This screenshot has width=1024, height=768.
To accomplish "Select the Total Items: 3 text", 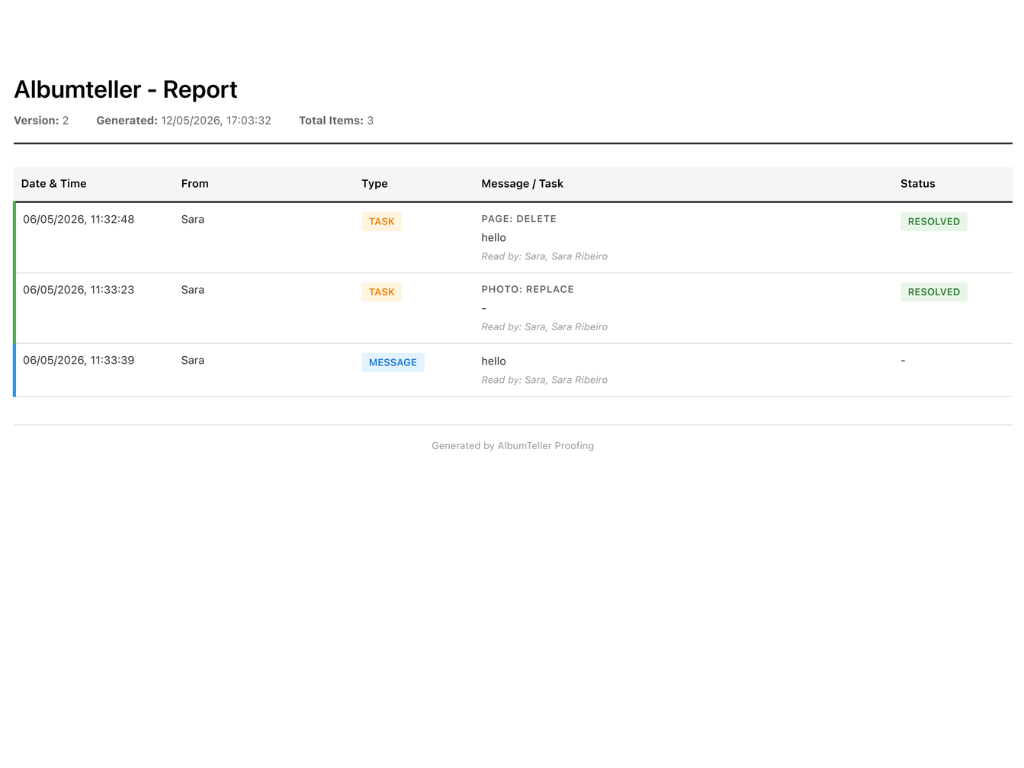I will click(336, 120).
